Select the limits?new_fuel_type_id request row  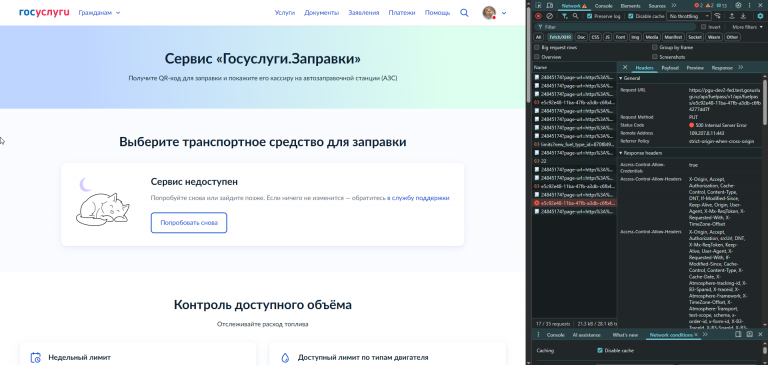click(x=575, y=145)
